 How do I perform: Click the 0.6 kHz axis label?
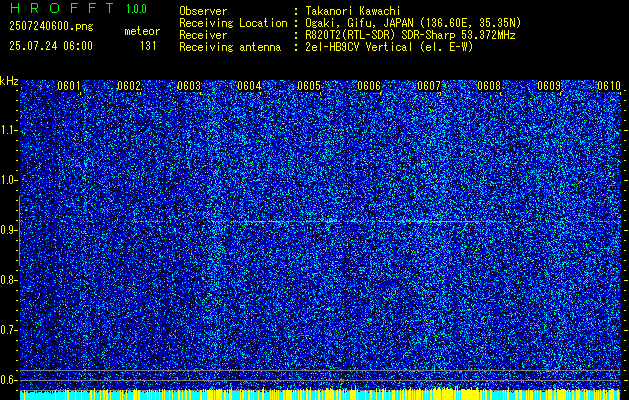pos(8,380)
